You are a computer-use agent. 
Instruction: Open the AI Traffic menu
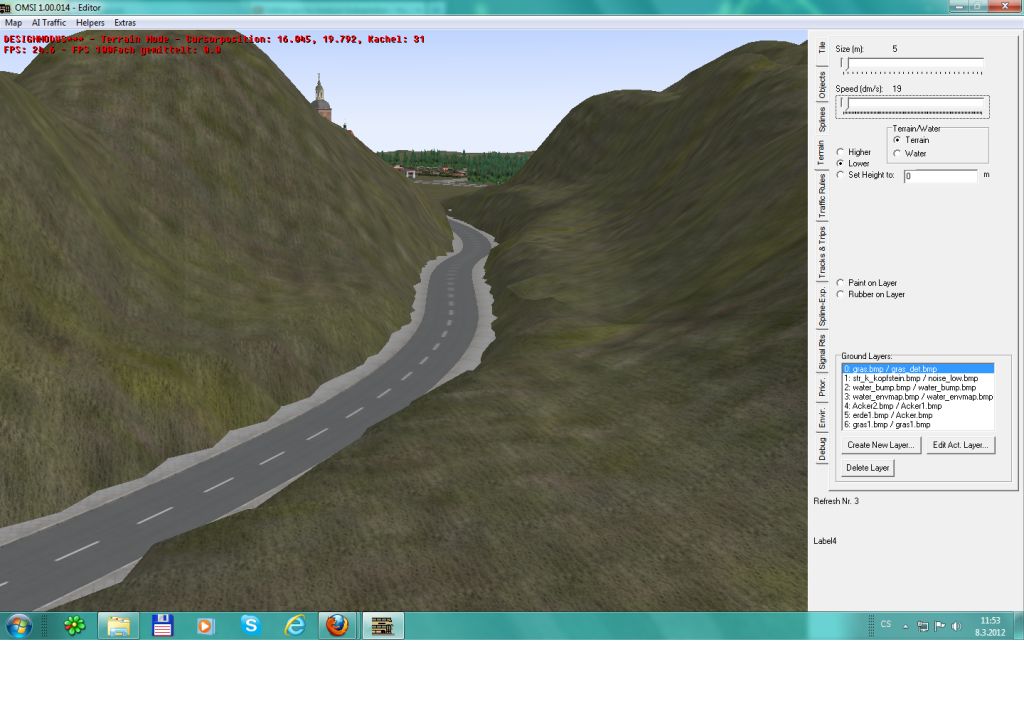click(49, 22)
